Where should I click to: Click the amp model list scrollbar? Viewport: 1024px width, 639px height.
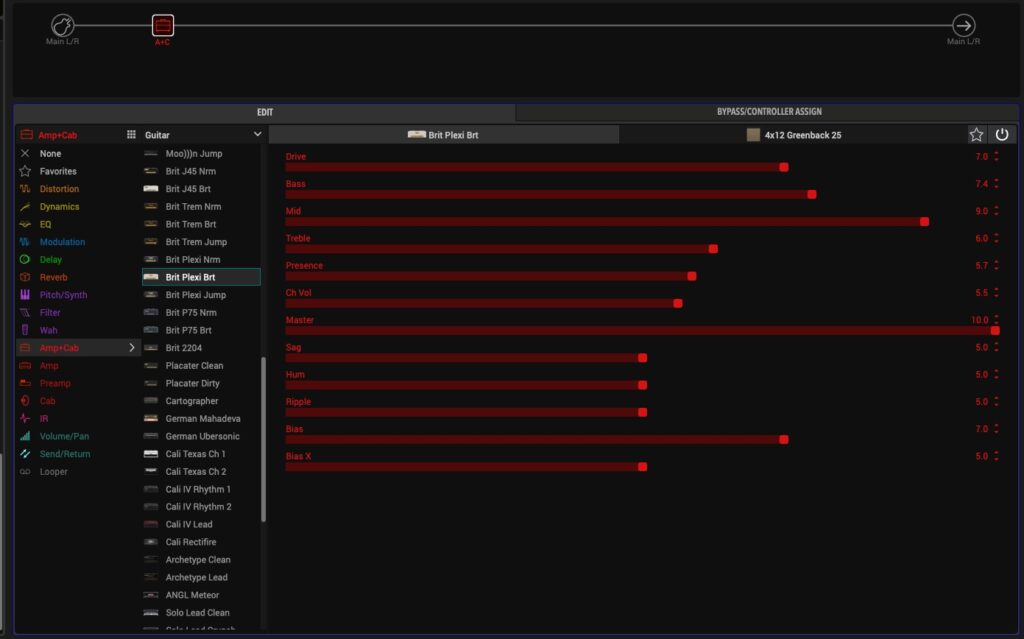point(263,440)
